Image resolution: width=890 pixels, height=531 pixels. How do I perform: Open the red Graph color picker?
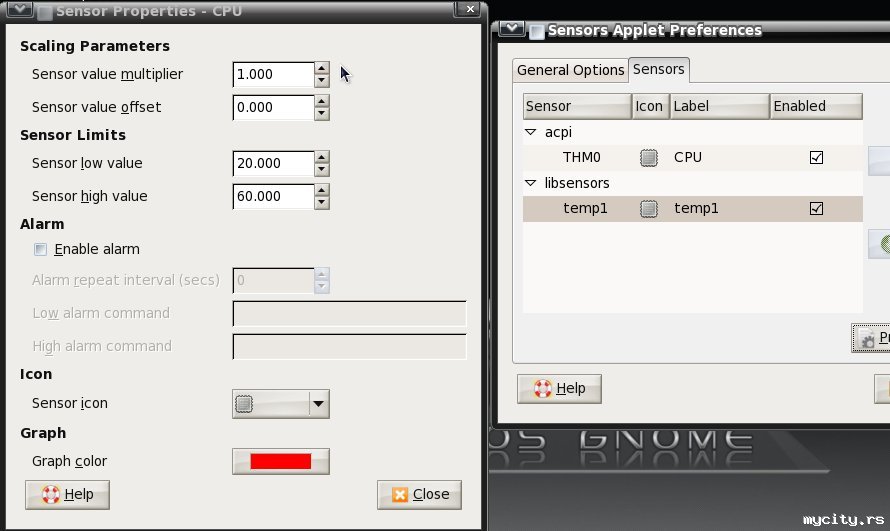(x=280, y=461)
